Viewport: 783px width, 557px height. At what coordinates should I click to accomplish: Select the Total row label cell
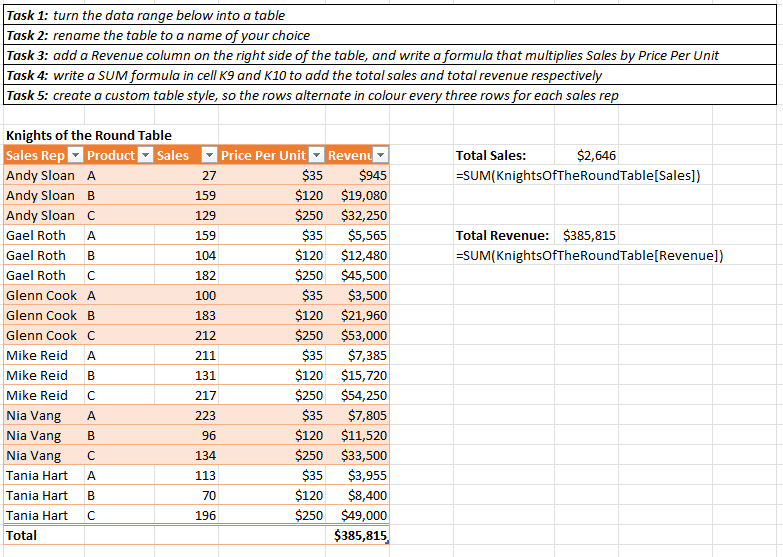point(44,536)
